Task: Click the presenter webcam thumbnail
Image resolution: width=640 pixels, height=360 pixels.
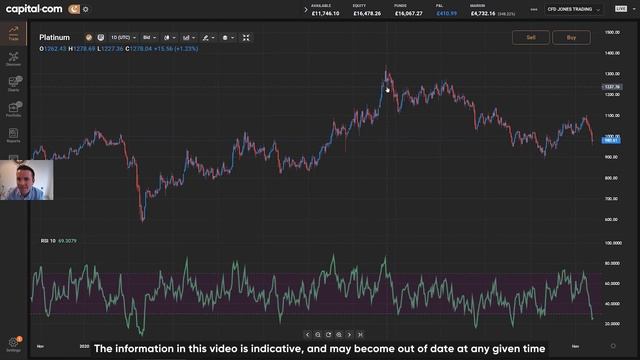Action: tap(27, 180)
